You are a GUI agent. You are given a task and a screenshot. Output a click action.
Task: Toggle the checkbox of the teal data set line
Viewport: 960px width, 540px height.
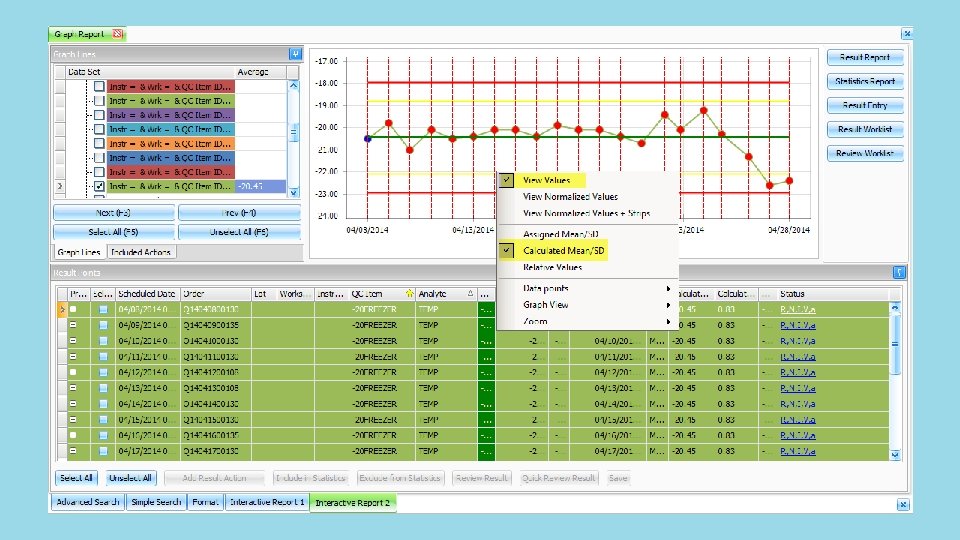(x=99, y=129)
